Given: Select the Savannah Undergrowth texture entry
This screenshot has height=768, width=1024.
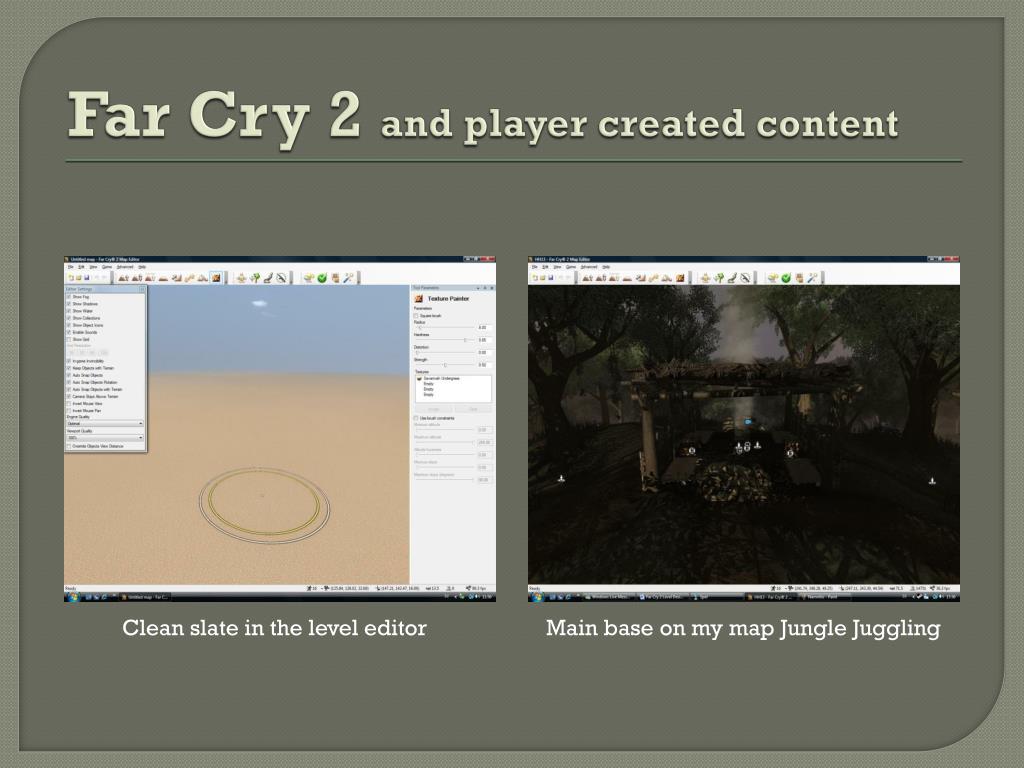Looking at the screenshot, I should [439, 378].
